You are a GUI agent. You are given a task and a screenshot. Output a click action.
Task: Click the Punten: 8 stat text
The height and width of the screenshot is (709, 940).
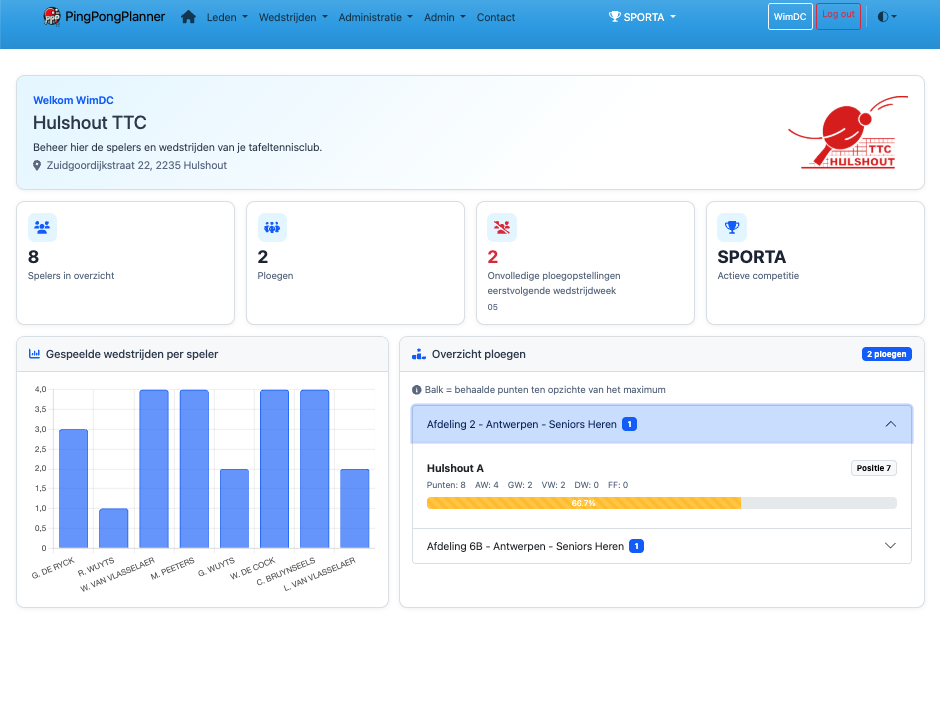[446, 485]
